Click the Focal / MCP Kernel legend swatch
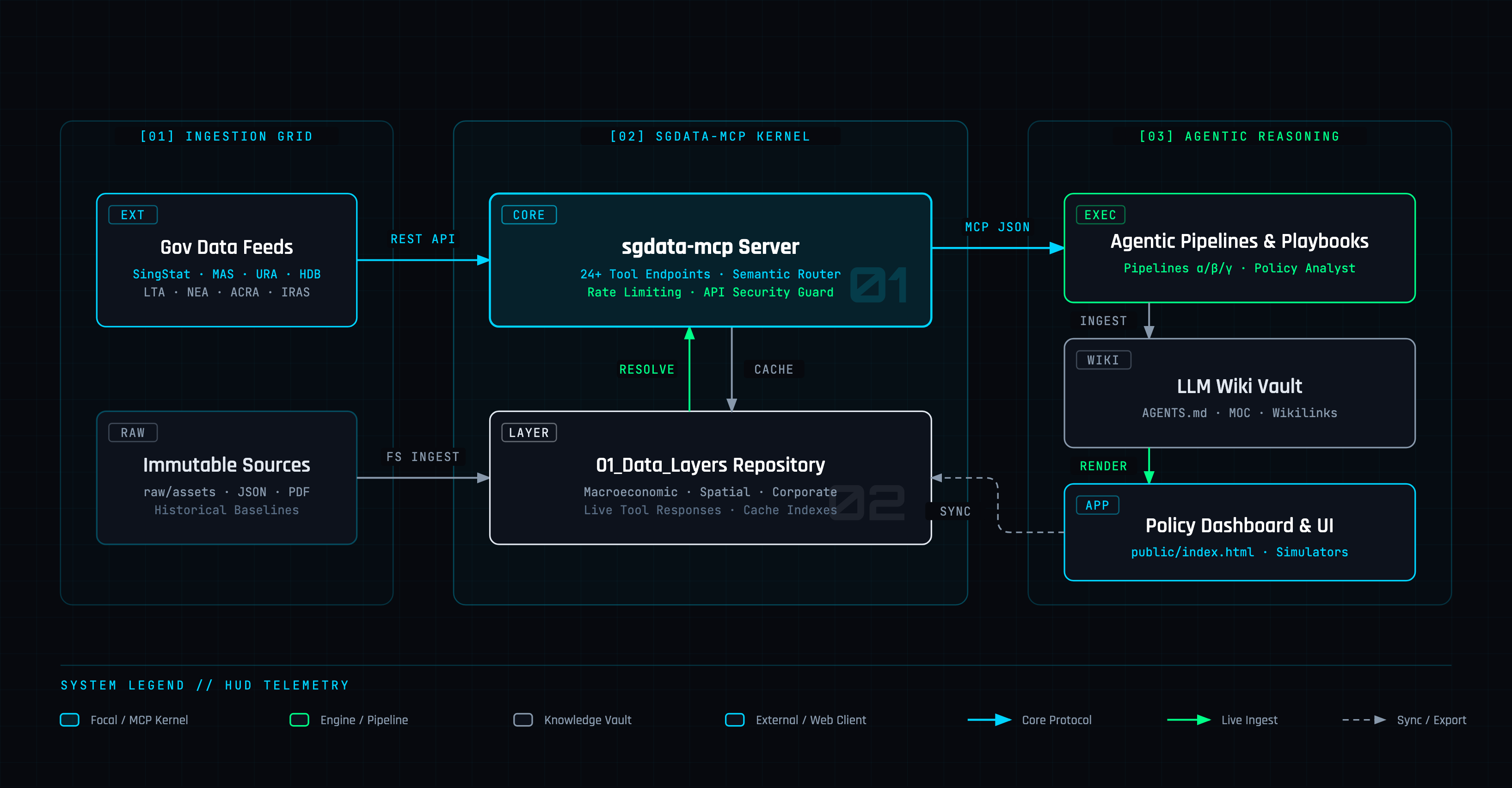 point(70,720)
